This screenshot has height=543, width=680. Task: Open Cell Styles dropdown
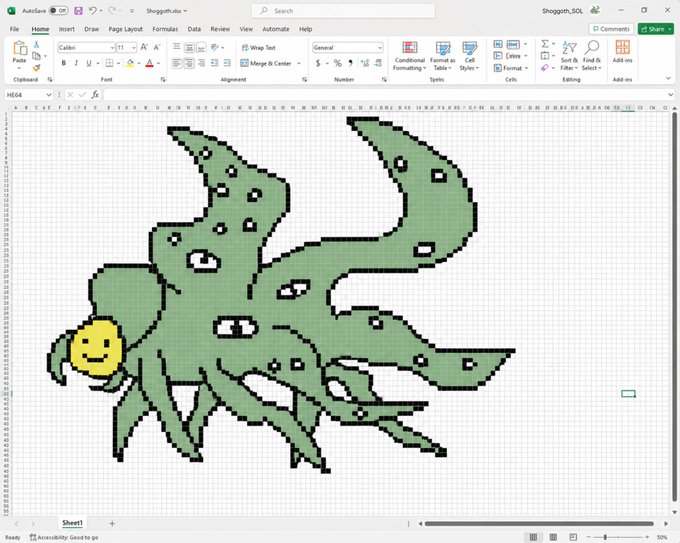pyautogui.click(x=469, y=56)
